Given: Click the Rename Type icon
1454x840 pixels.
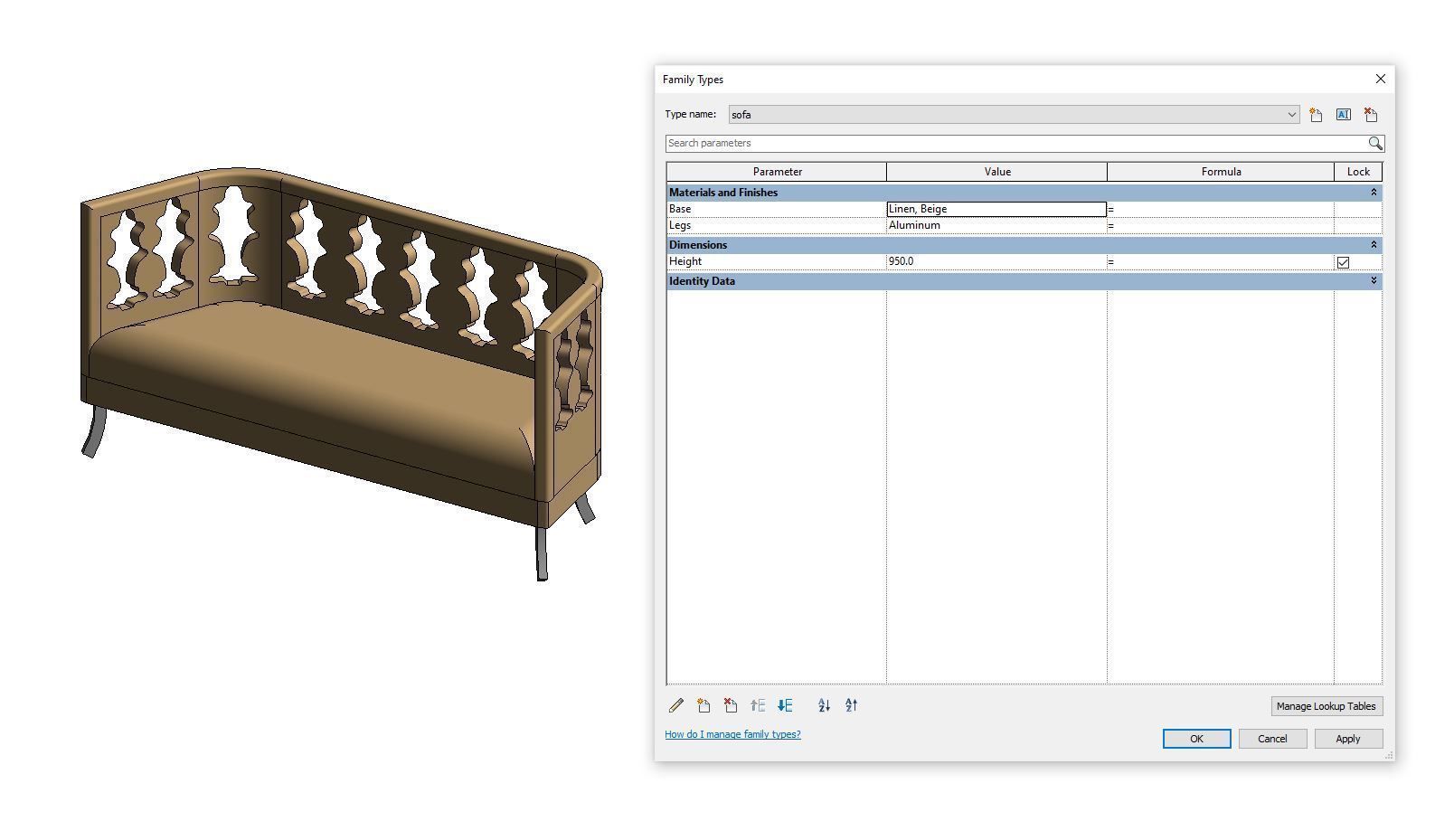Looking at the screenshot, I should click(x=1343, y=114).
